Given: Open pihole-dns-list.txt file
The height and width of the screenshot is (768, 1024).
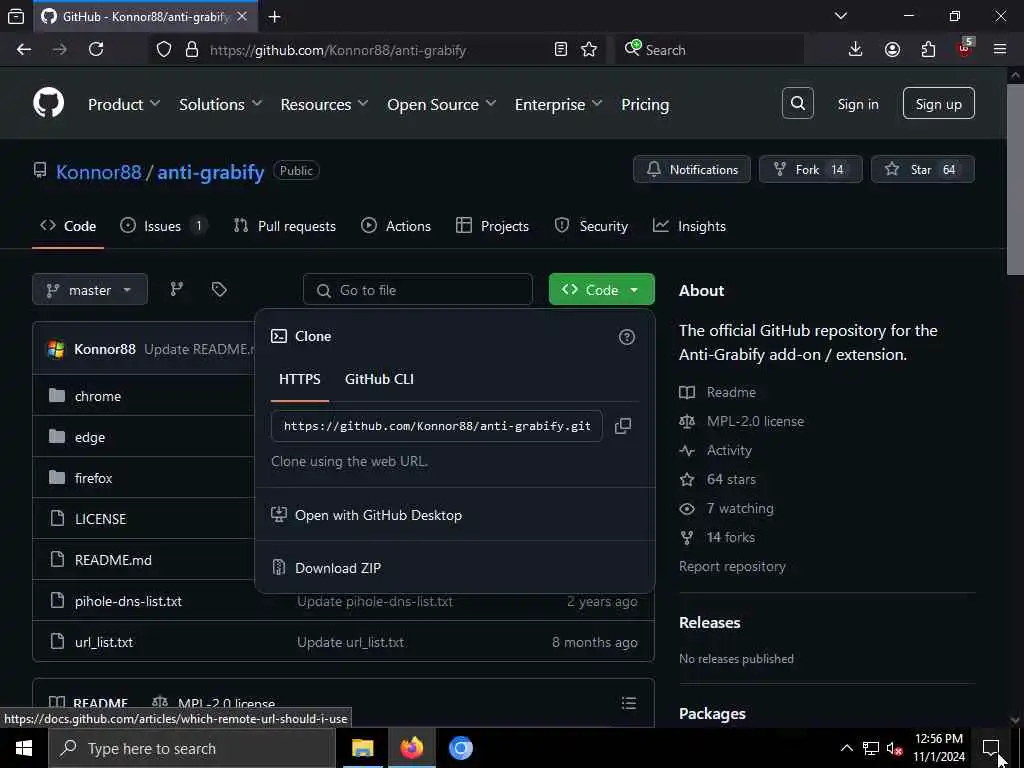Looking at the screenshot, I should pos(128,601).
